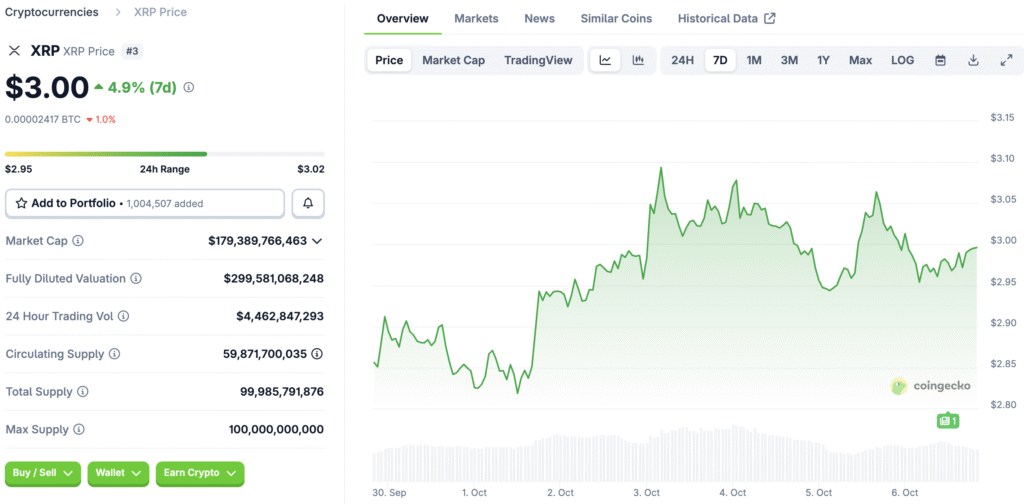Go to Cryptocurrencies breadcrumb link
The height and width of the screenshot is (504, 1024).
(52, 12)
